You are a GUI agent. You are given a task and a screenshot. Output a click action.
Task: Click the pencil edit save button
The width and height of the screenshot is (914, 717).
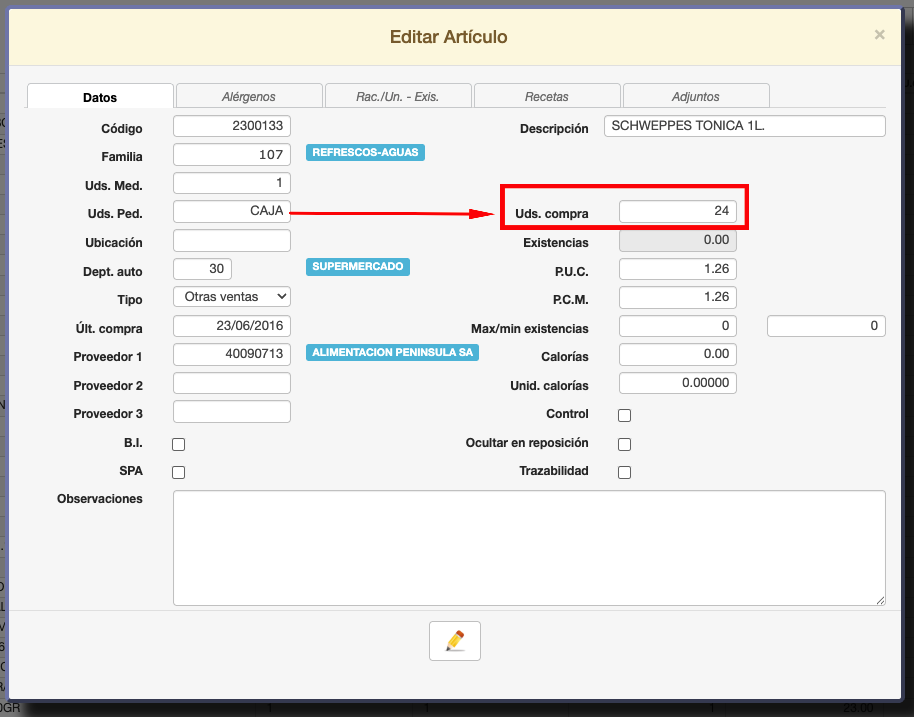[x=455, y=641]
